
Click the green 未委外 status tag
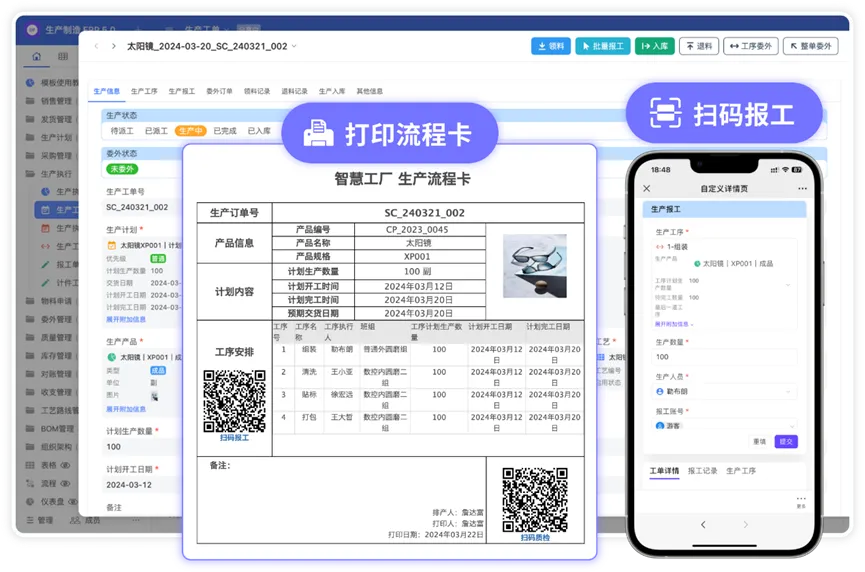click(x=122, y=169)
